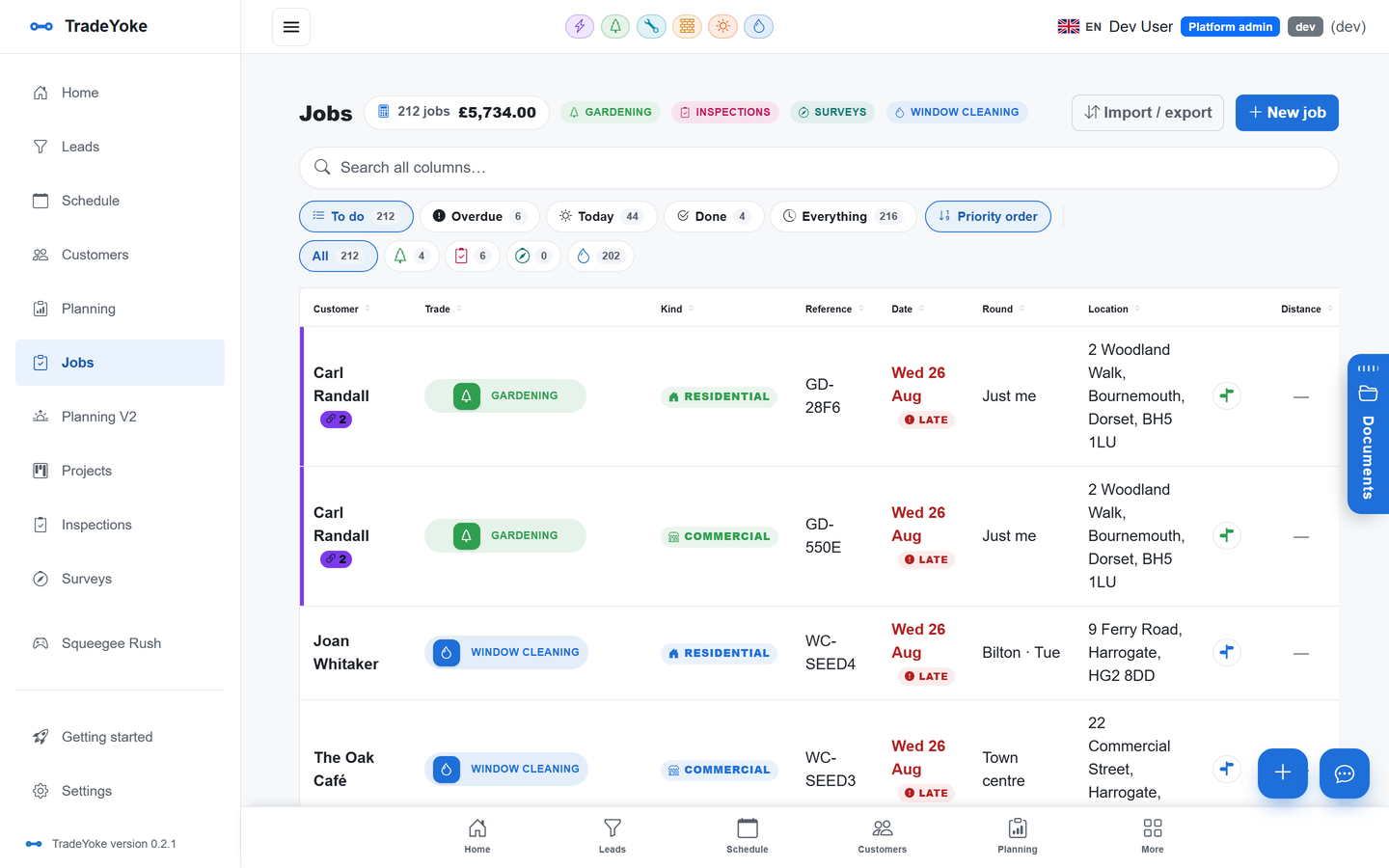The image size is (1389, 868).
Task: Click the teal wrench trade icon
Action: pos(651,27)
